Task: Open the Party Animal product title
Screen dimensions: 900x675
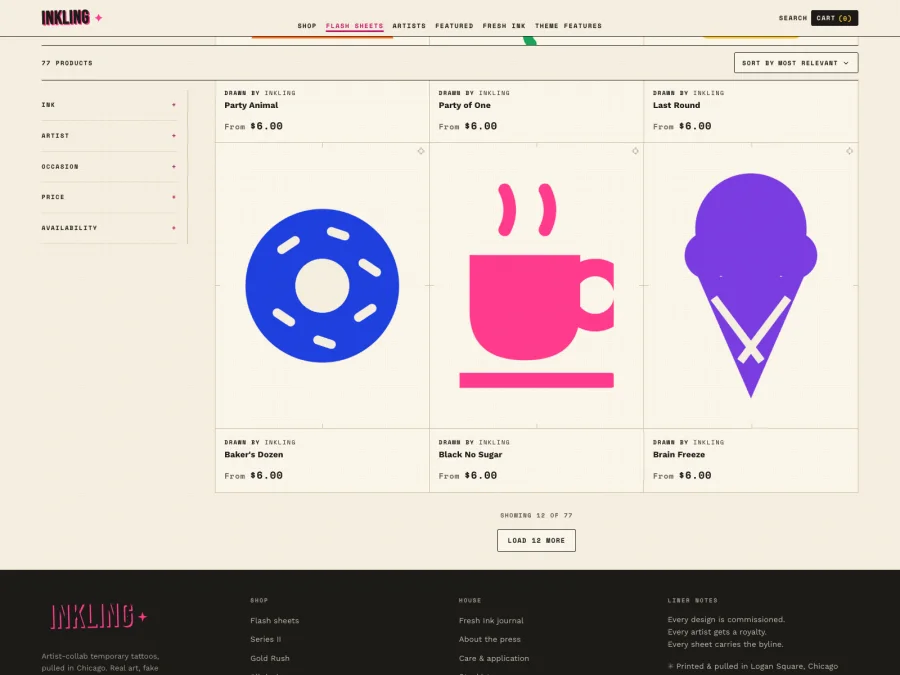Action: click(251, 105)
